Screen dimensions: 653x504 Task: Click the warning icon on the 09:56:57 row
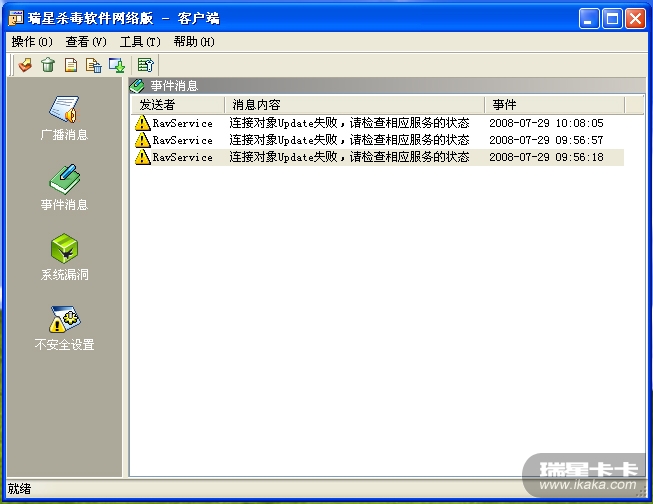coord(142,140)
